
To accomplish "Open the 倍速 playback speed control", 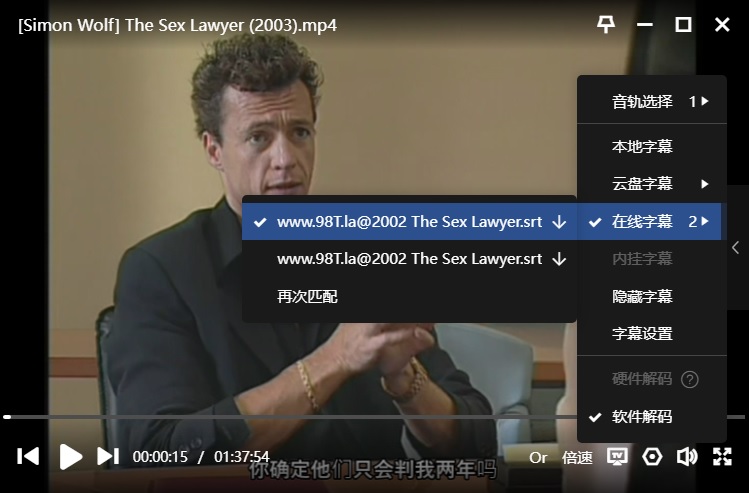I will 577,457.
